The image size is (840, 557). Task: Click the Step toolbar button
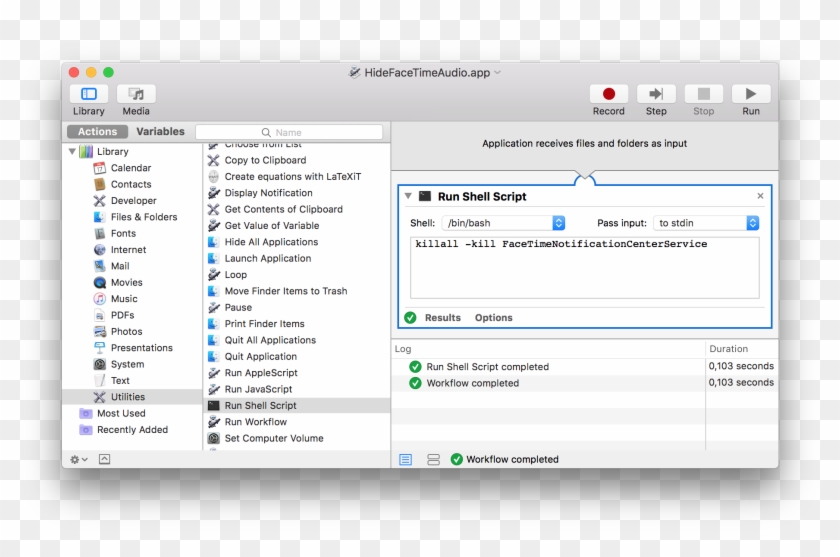[656, 94]
